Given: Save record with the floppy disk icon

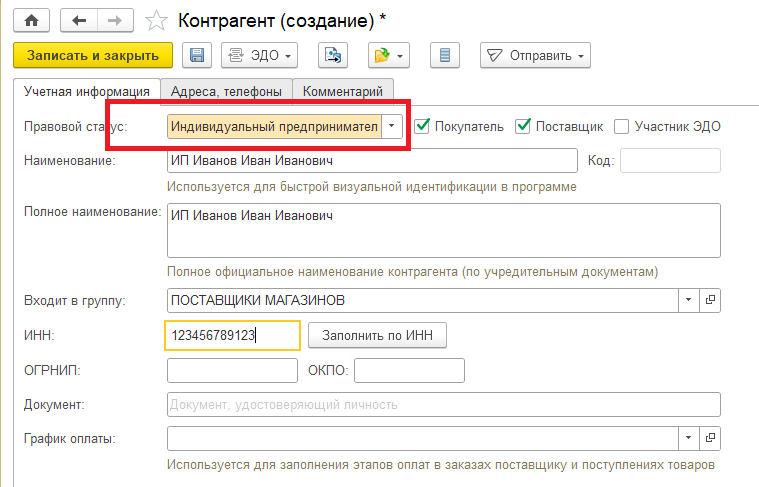Looking at the screenshot, I should click(x=196, y=55).
